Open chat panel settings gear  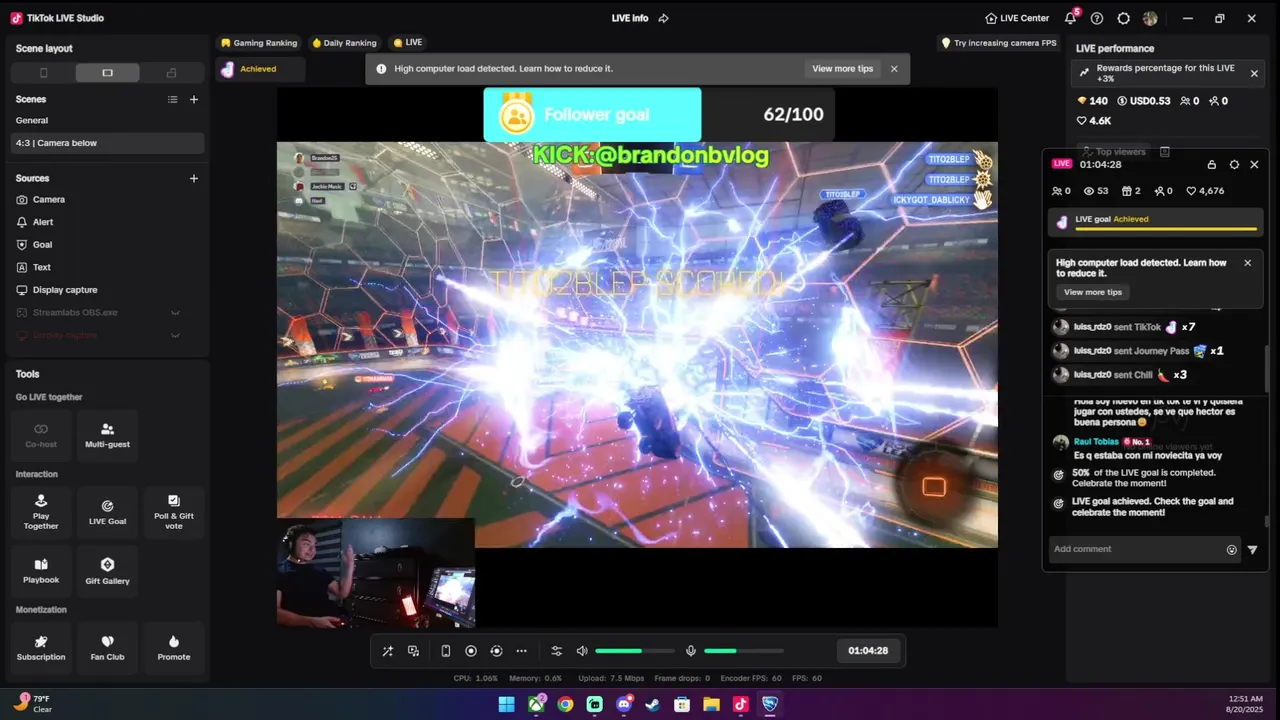(x=1234, y=164)
